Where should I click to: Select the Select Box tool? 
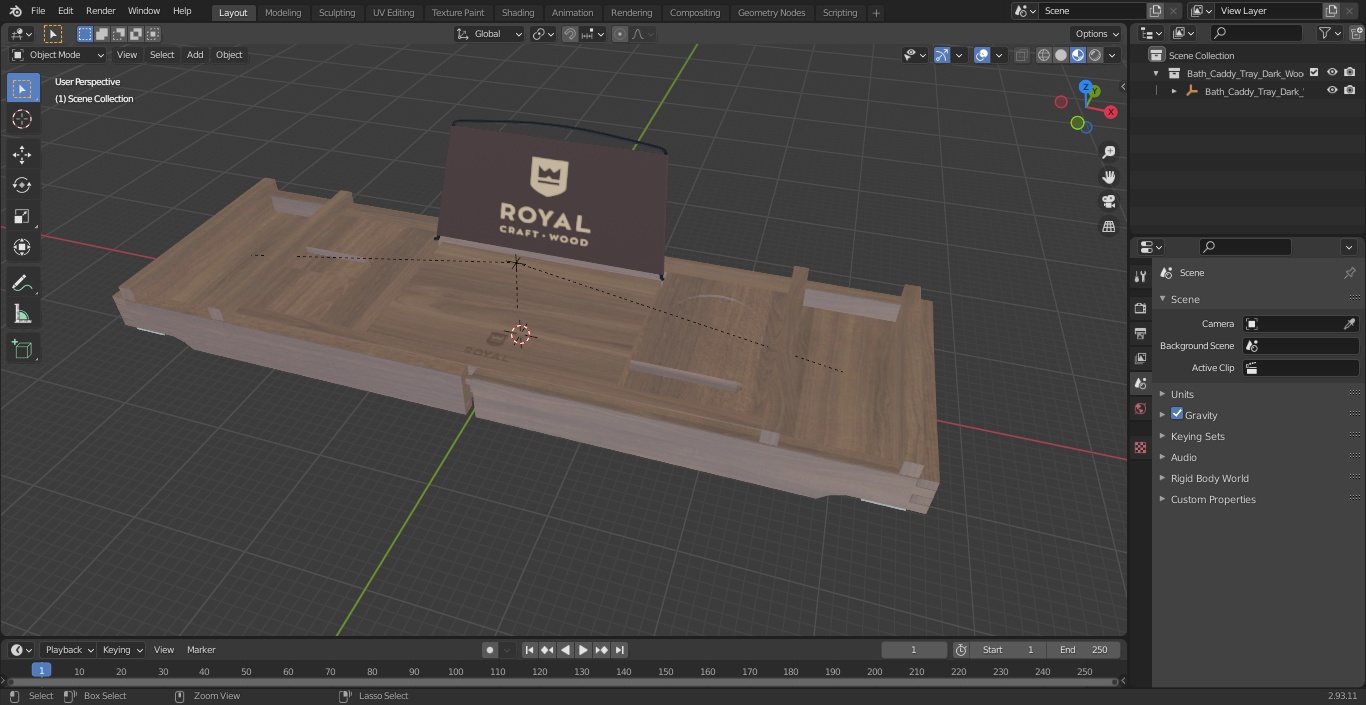pyautogui.click(x=22, y=88)
